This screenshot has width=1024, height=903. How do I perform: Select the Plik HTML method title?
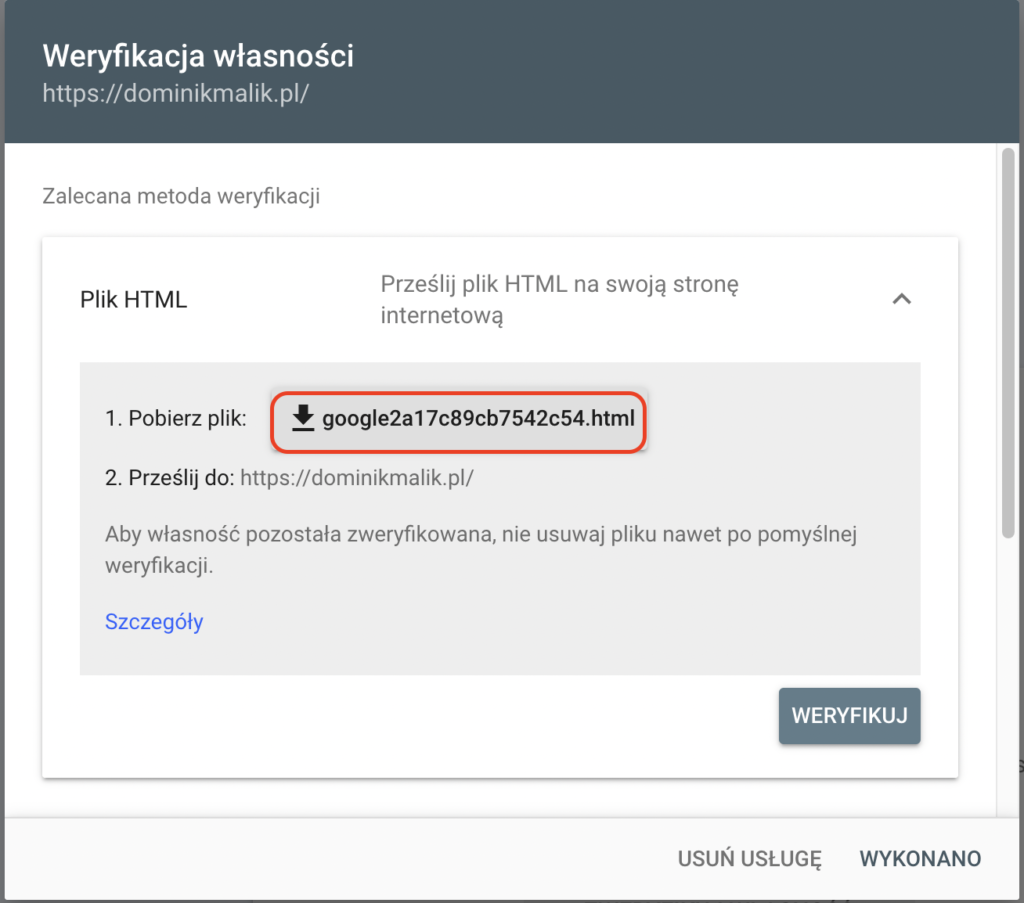(x=133, y=300)
